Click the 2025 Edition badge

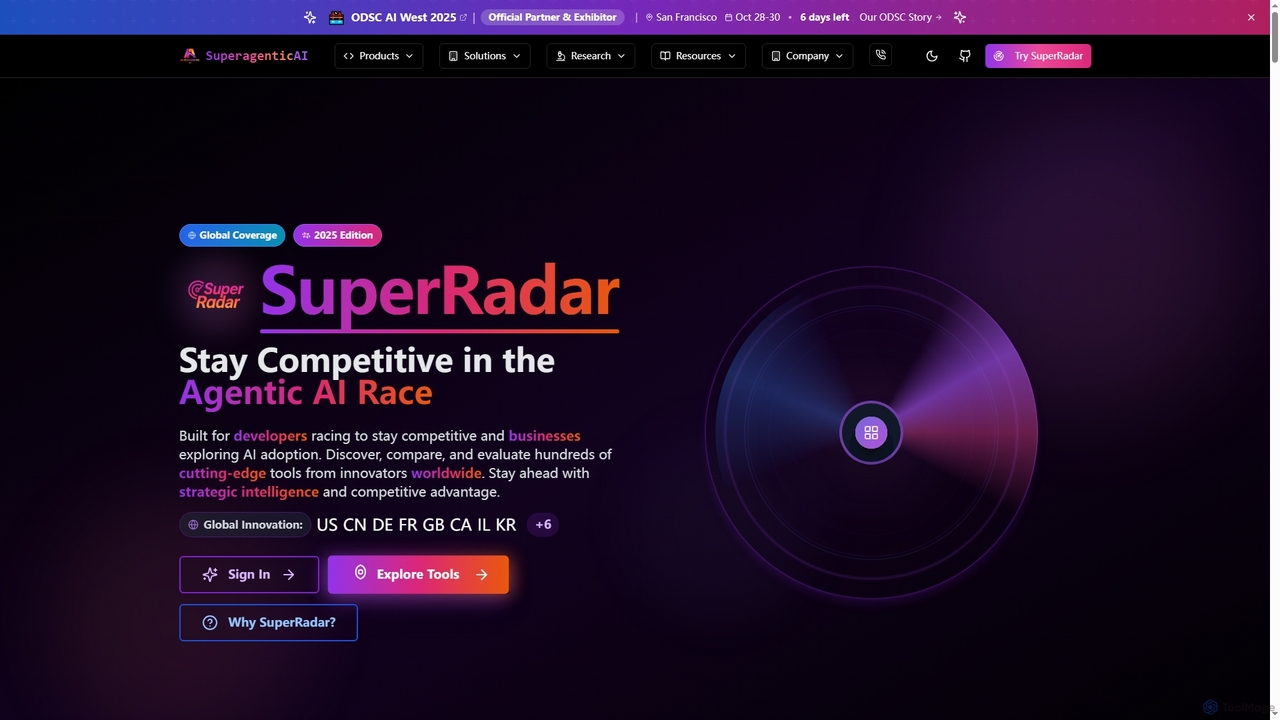337,235
